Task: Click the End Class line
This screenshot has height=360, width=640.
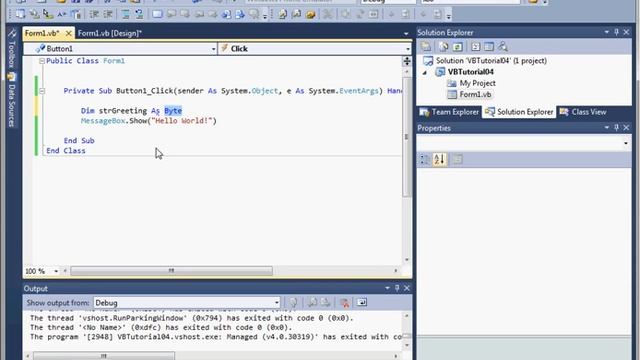Action: 66,151
